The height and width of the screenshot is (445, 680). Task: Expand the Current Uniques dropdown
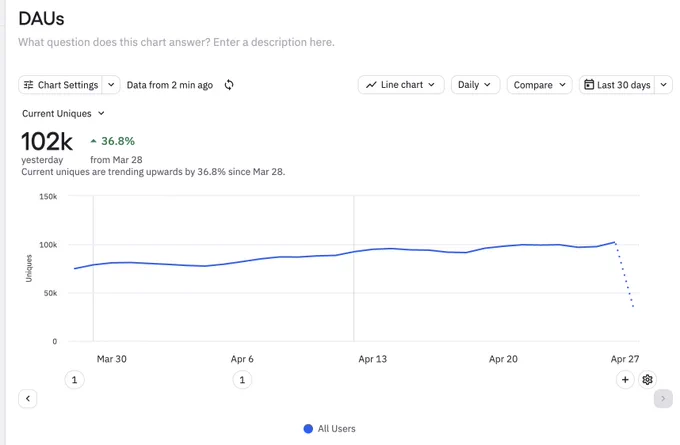pyautogui.click(x=63, y=114)
